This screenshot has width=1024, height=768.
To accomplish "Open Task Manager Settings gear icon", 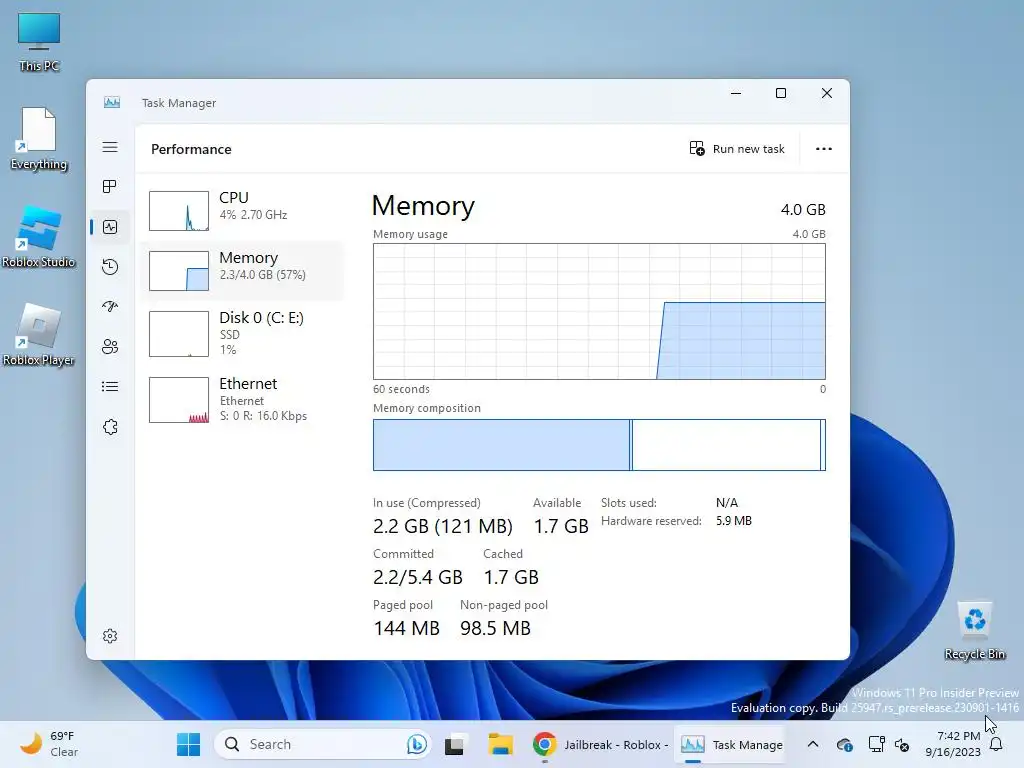I will [x=110, y=636].
